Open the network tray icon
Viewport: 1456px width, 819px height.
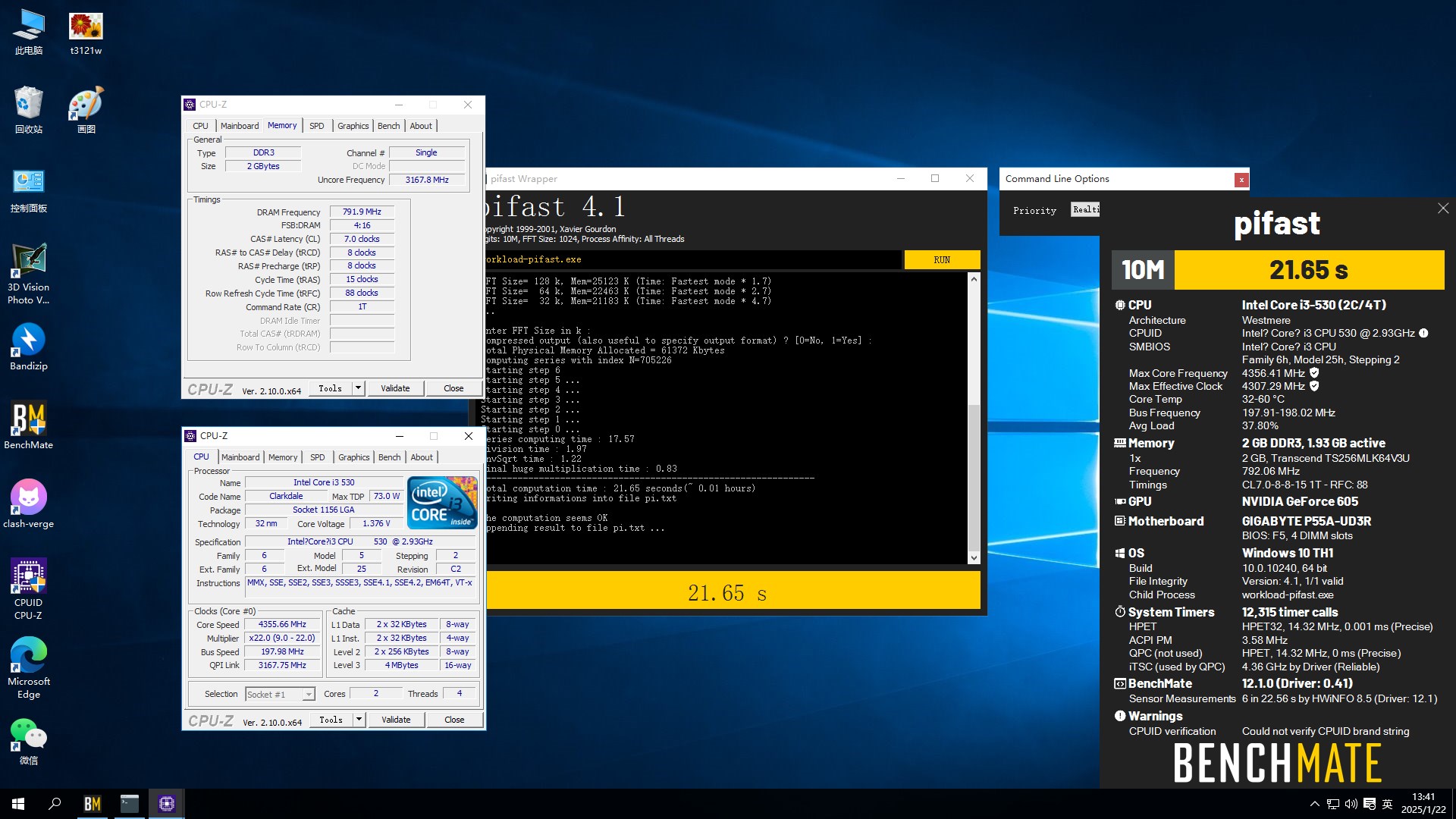(x=1333, y=804)
